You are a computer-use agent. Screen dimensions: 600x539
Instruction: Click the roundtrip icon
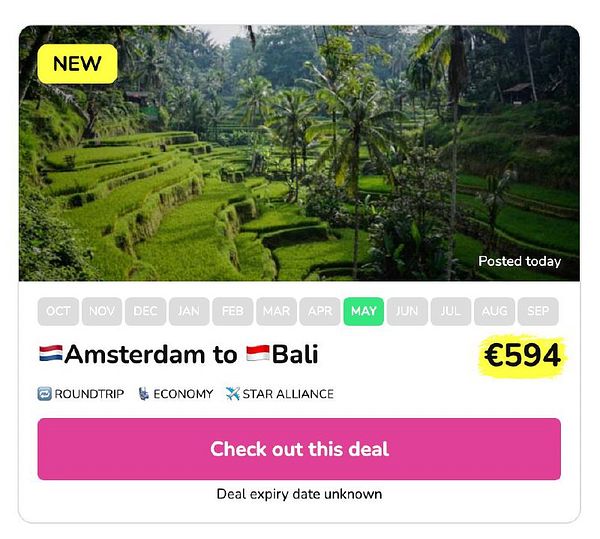point(44,394)
